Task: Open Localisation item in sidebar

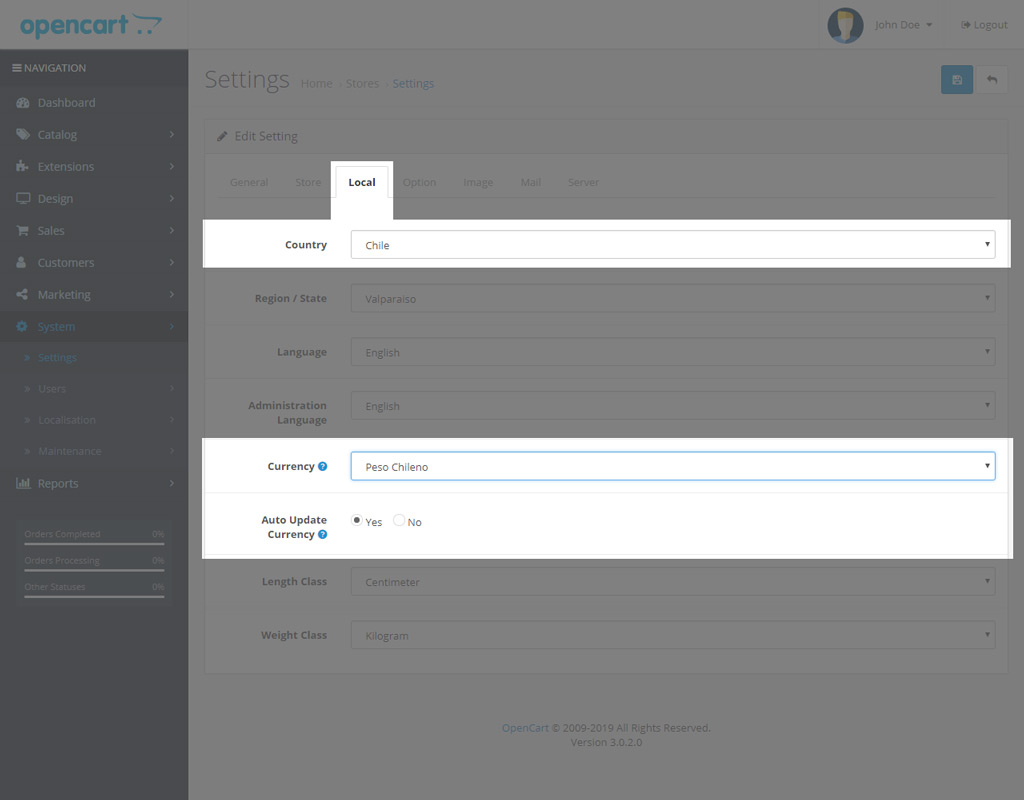Action: pyautogui.click(x=67, y=420)
